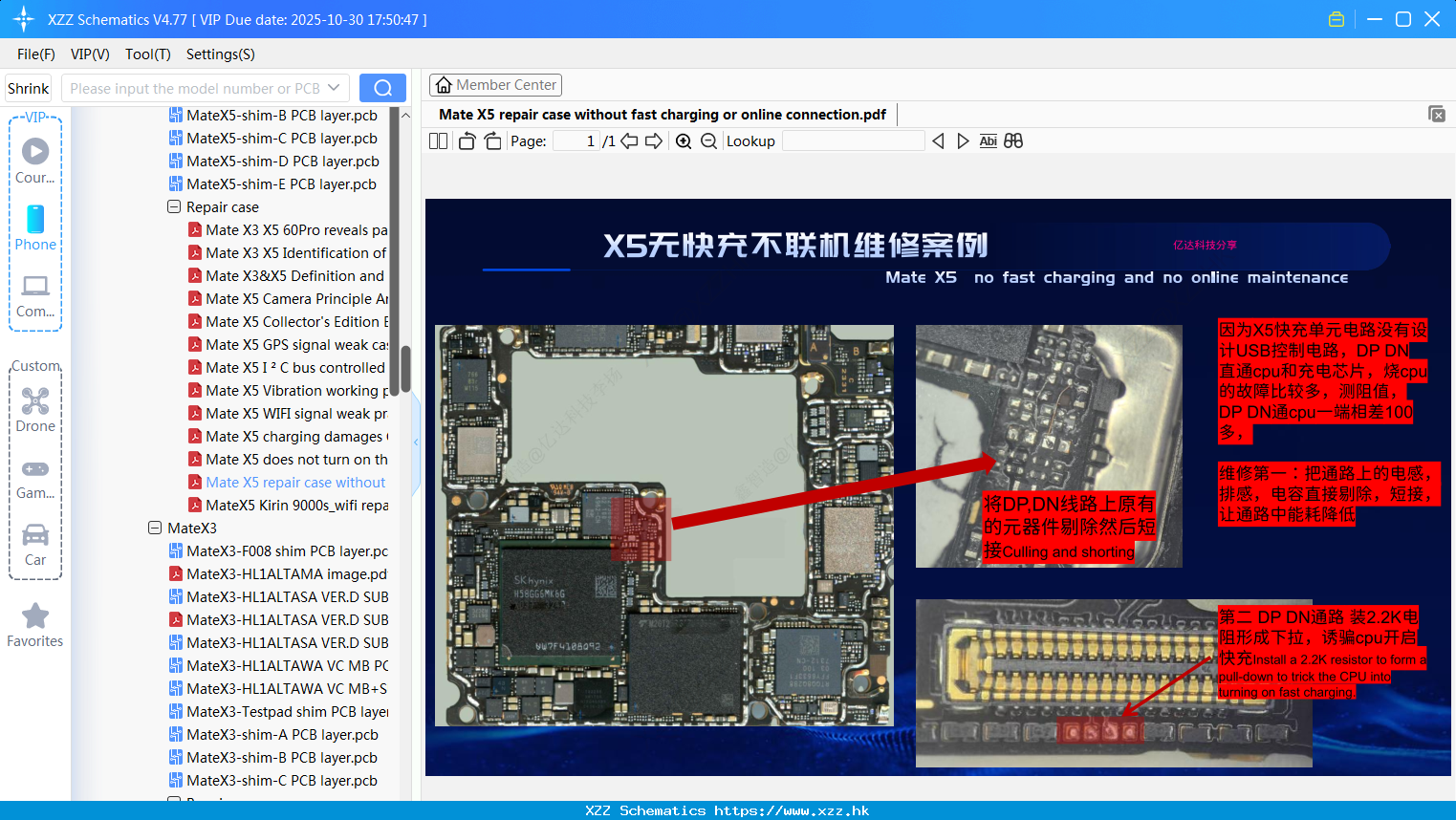The image size is (1456, 820).
Task: Rotate page clockwise
Action: pyautogui.click(x=492, y=140)
